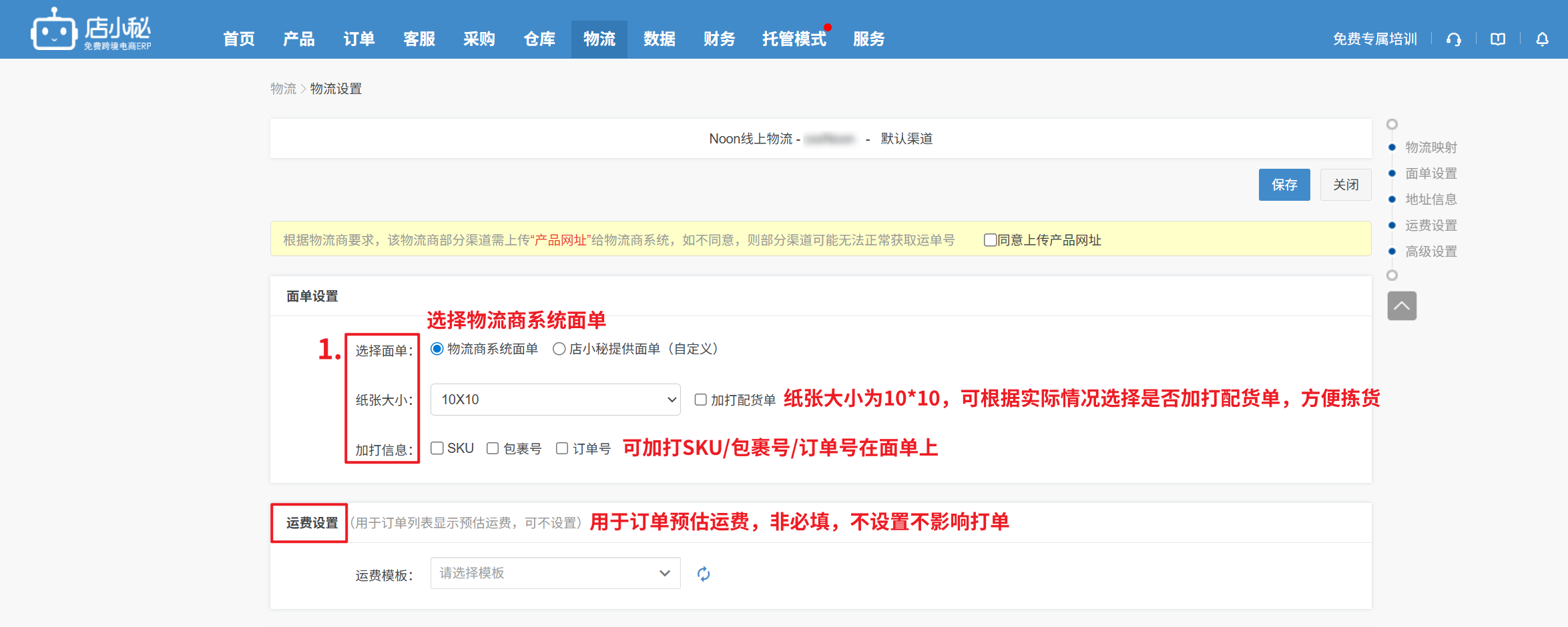The height and width of the screenshot is (627, 1568).
Task: Click the 关闭 button
Action: tap(1345, 185)
